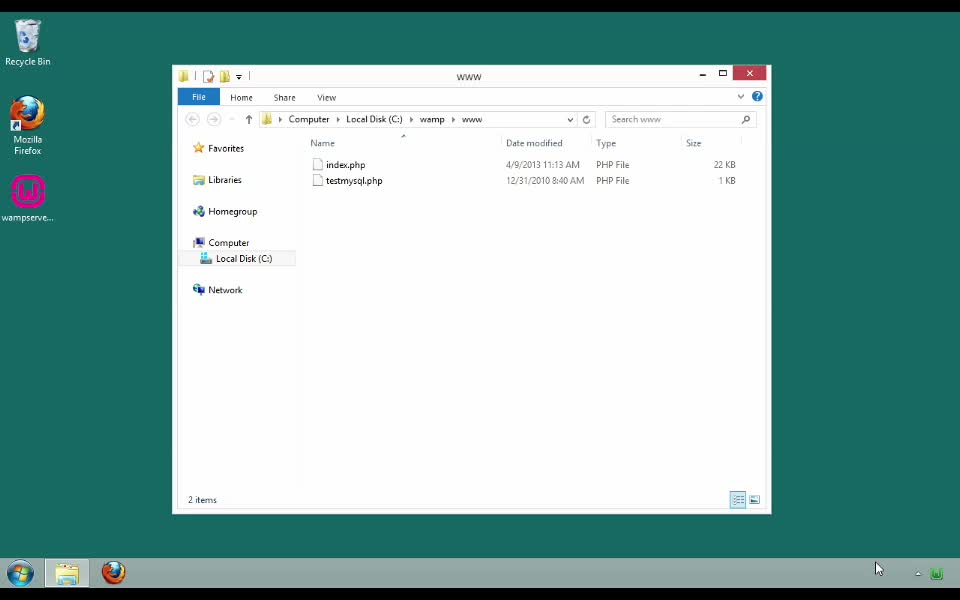Viewport: 960px width, 600px height.
Task: Open the File menu
Action: (198, 97)
